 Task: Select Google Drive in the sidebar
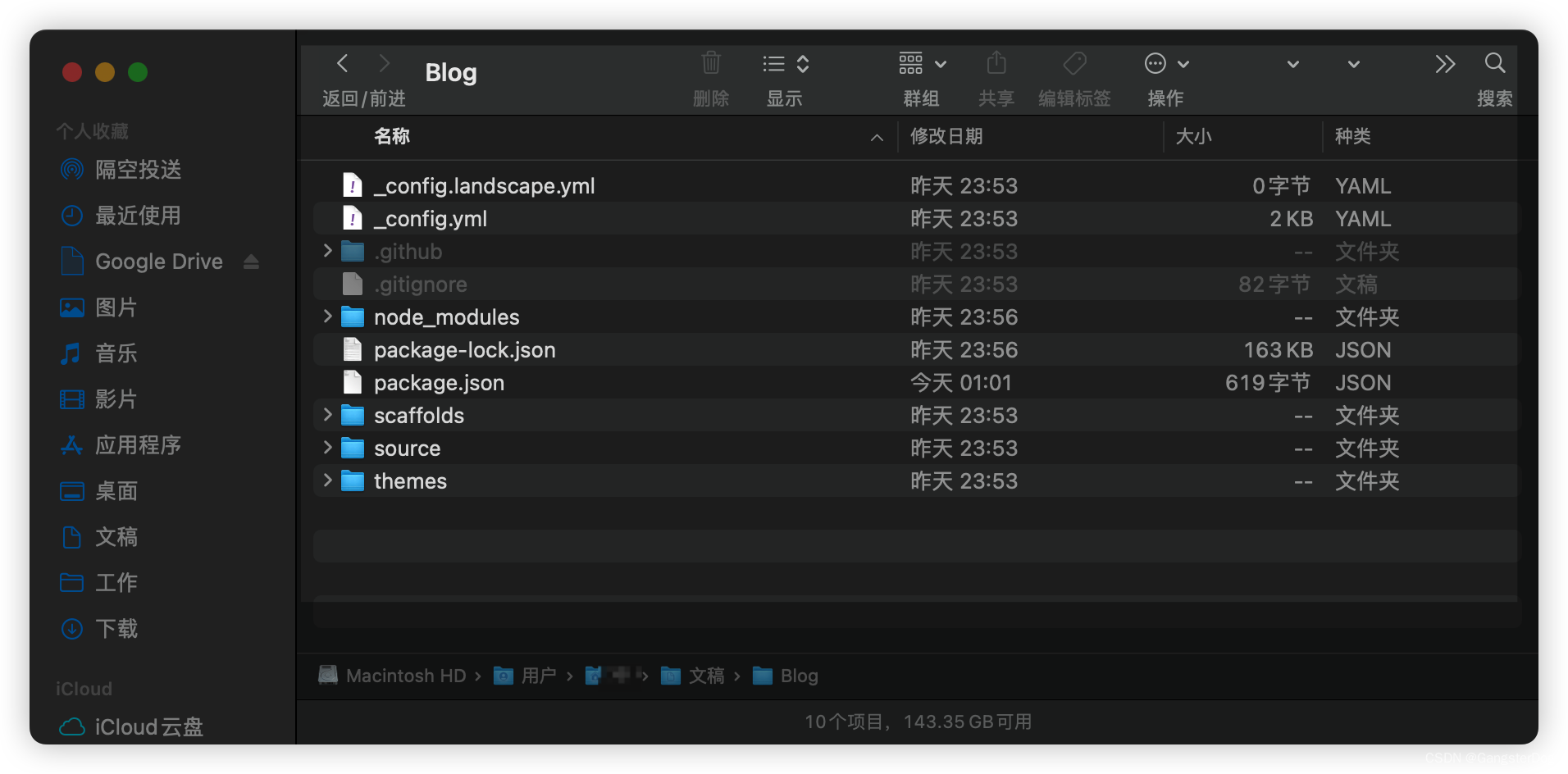(143, 262)
